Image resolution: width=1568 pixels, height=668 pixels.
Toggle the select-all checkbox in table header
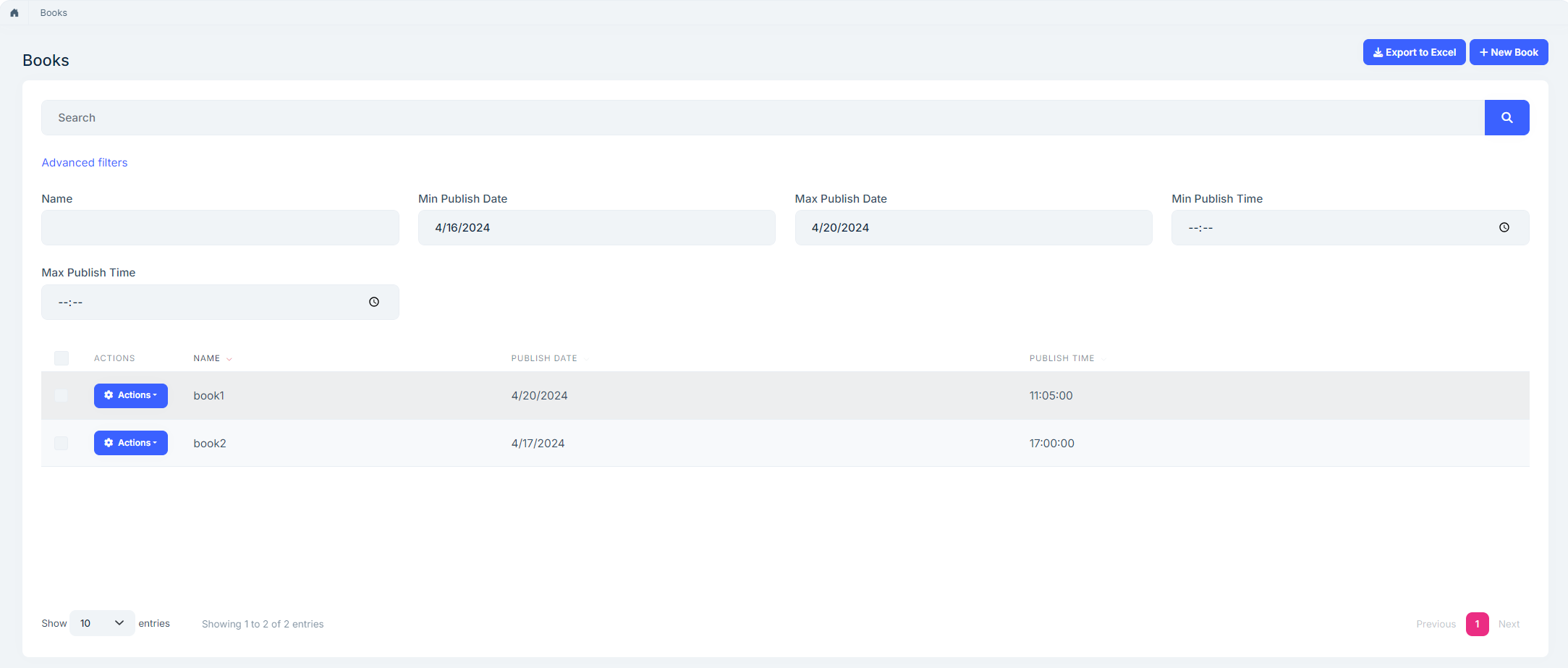62,358
